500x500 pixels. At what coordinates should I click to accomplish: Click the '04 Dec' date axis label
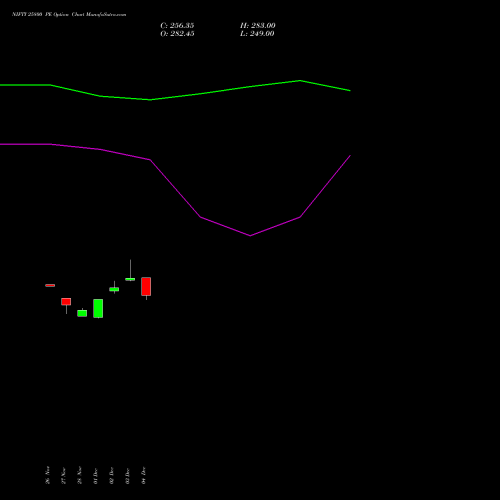[x=144, y=476]
